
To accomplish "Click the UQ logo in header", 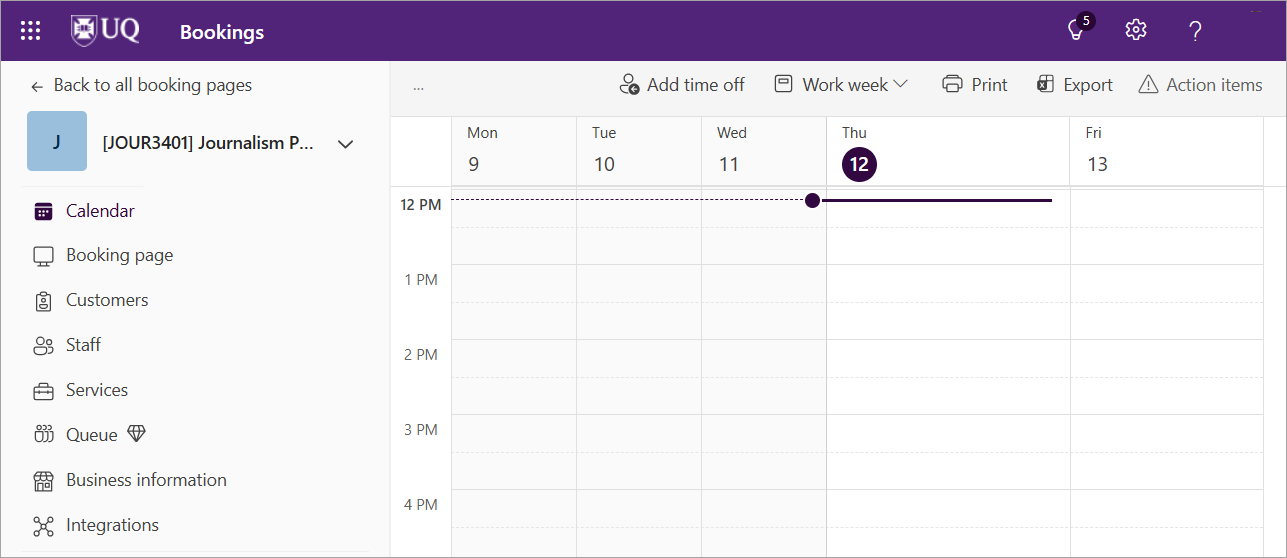I will tap(105, 31).
